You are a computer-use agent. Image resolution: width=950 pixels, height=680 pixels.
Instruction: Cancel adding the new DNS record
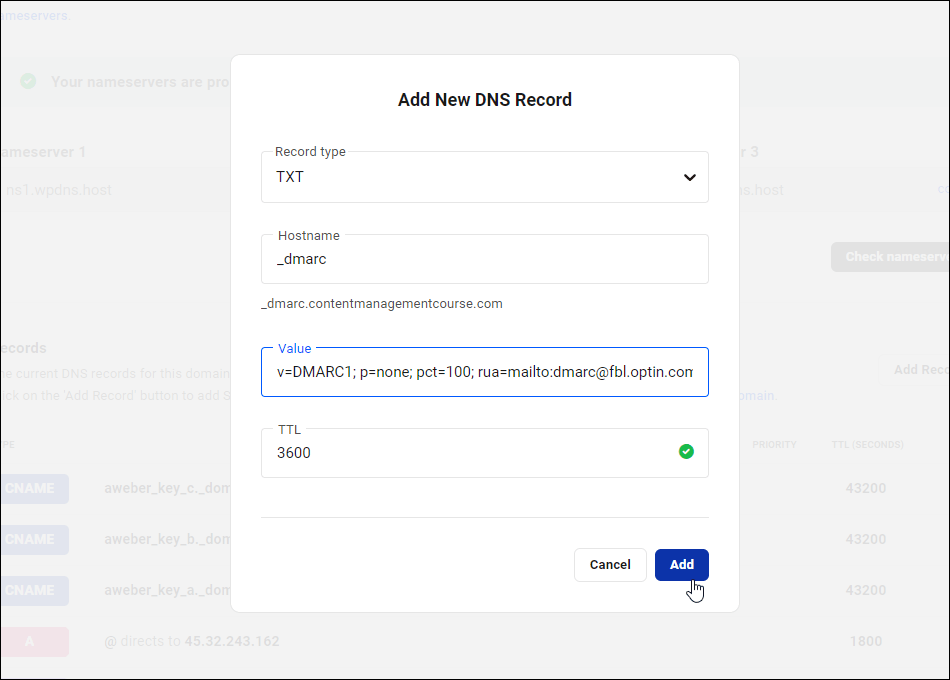tap(610, 565)
